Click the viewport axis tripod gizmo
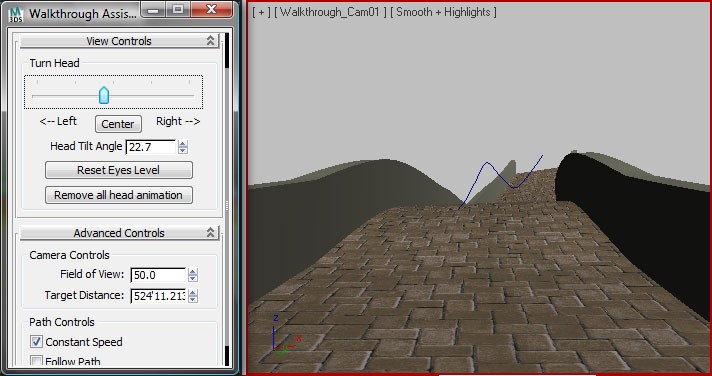 [x=282, y=335]
